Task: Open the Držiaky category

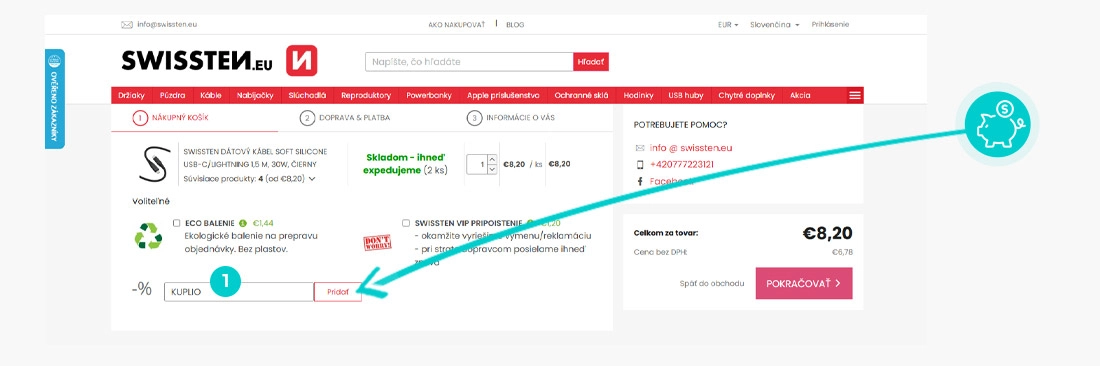Action: (131, 95)
